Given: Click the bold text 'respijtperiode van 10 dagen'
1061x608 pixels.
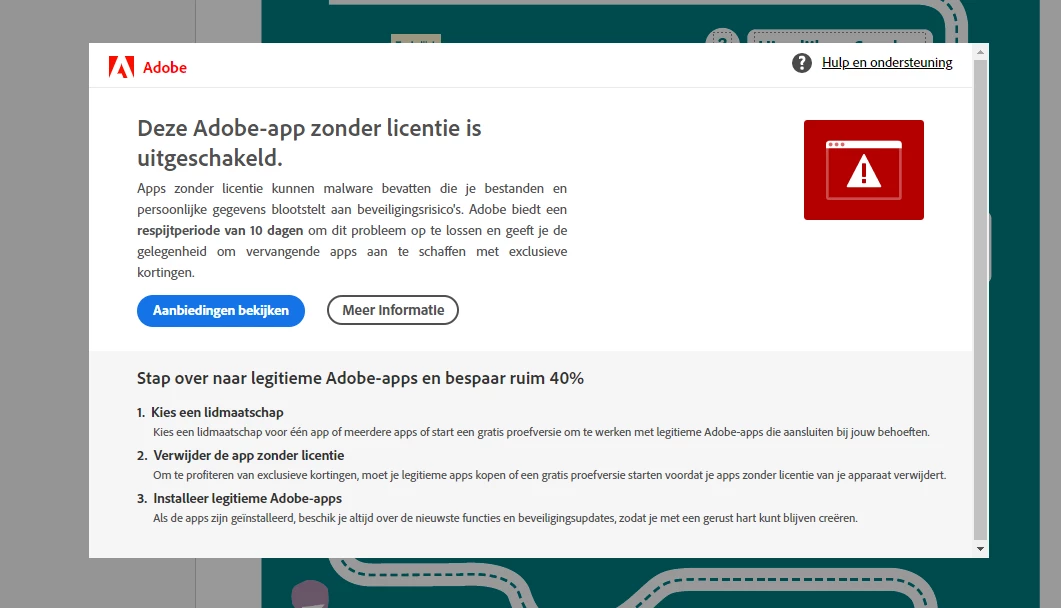Looking at the screenshot, I should tap(220, 231).
